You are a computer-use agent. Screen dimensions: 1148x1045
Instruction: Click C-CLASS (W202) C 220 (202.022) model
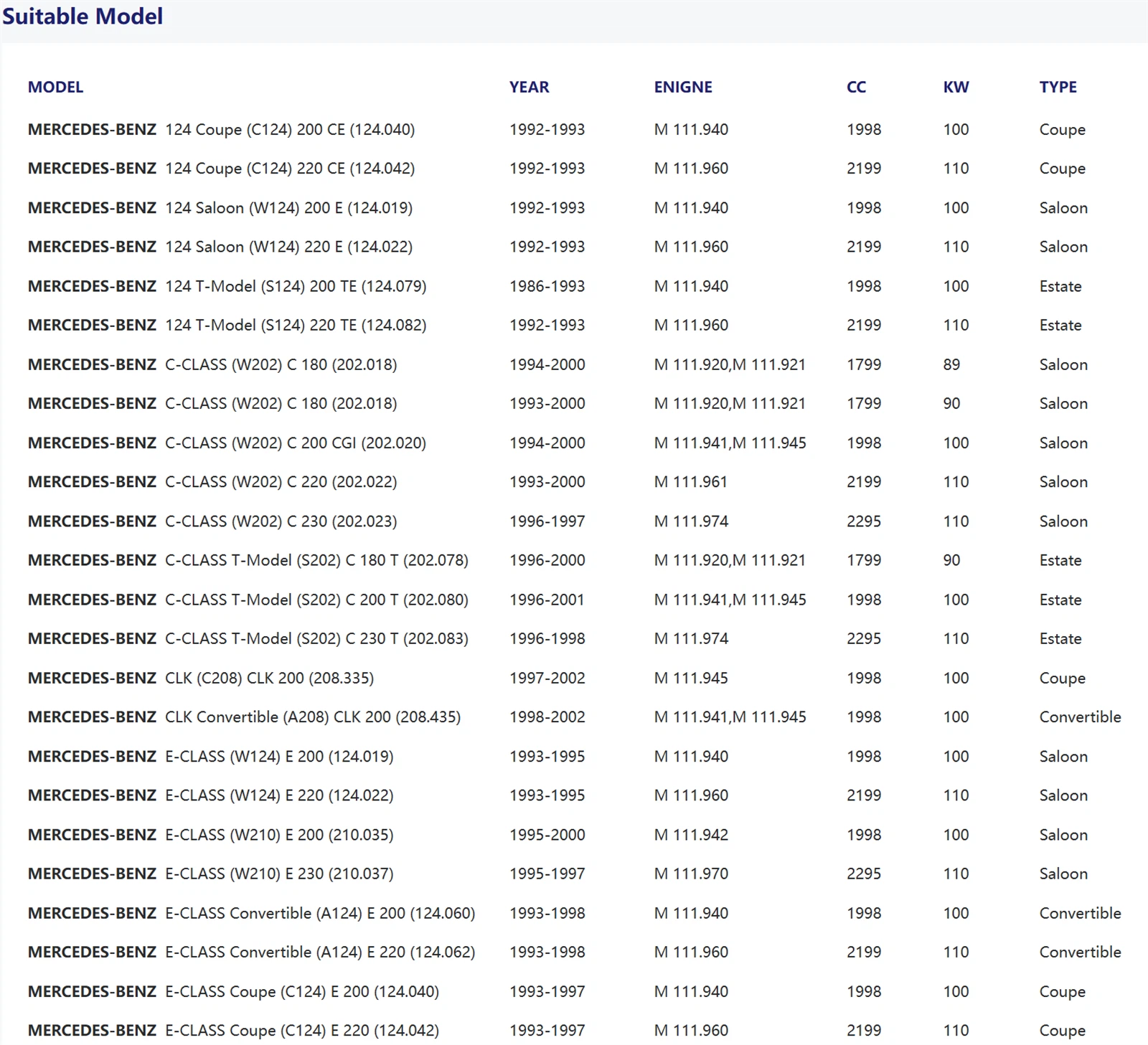pos(281,482)
